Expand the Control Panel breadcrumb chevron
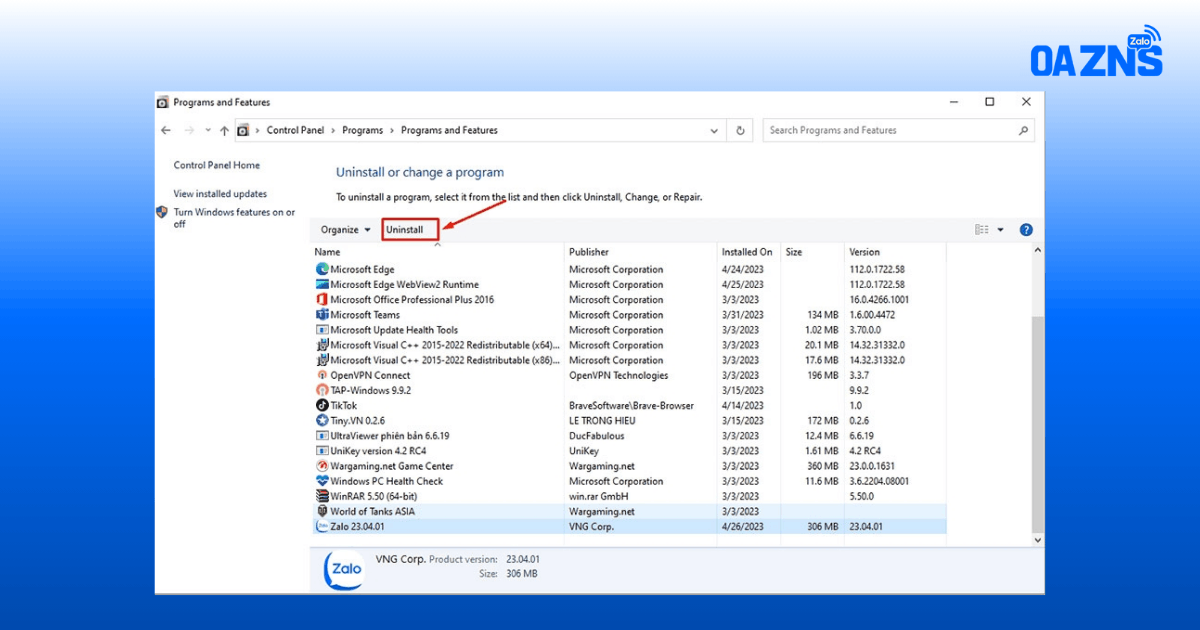1200x630 pixels. [x=333, y=130]
